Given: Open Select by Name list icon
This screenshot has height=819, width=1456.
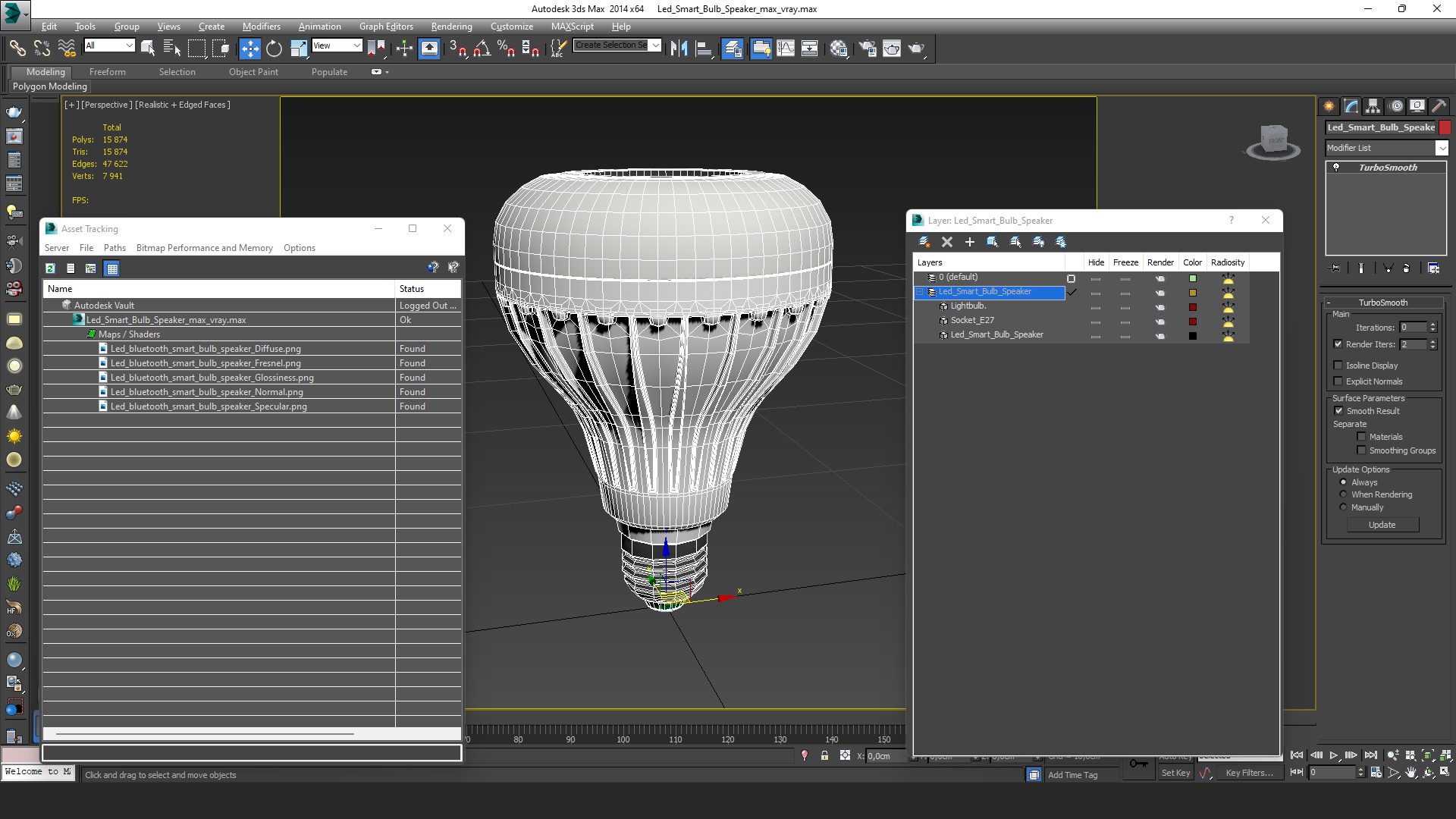Looking at the screenshot, I should [x=172, y=49].
